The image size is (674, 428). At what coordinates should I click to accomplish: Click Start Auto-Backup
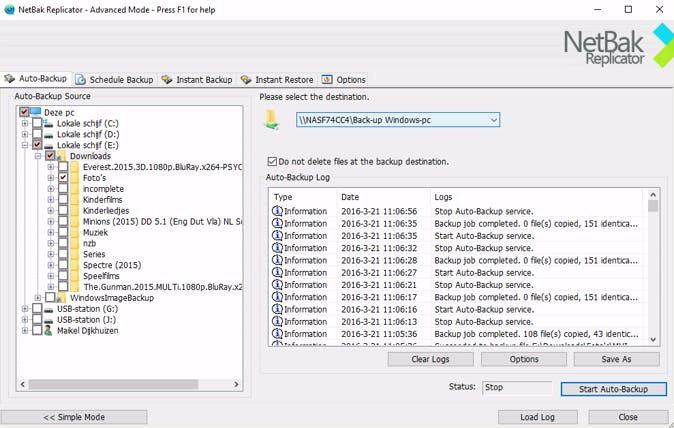click(613, 389)
